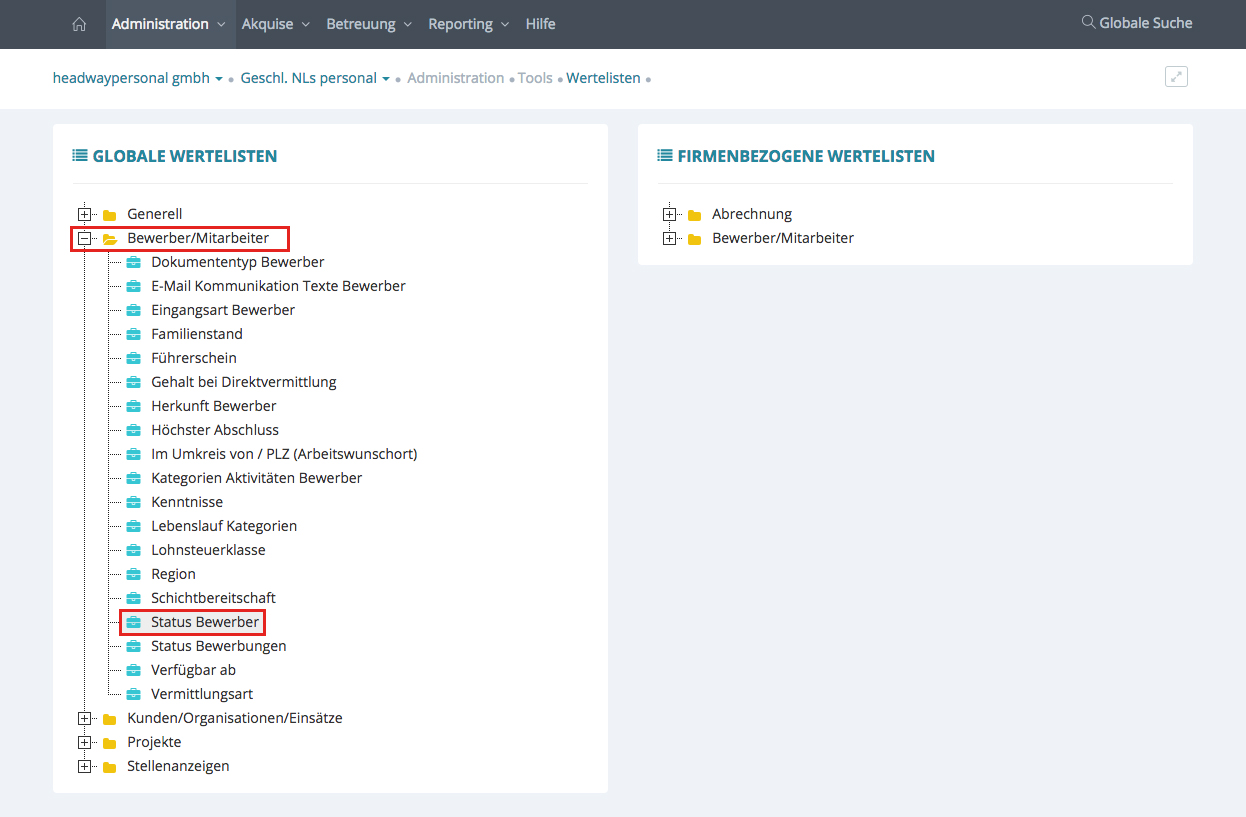Click the Wertelisten breadcrumb link
Screen dimensions: 1246x817
click(x=603, y=78)
